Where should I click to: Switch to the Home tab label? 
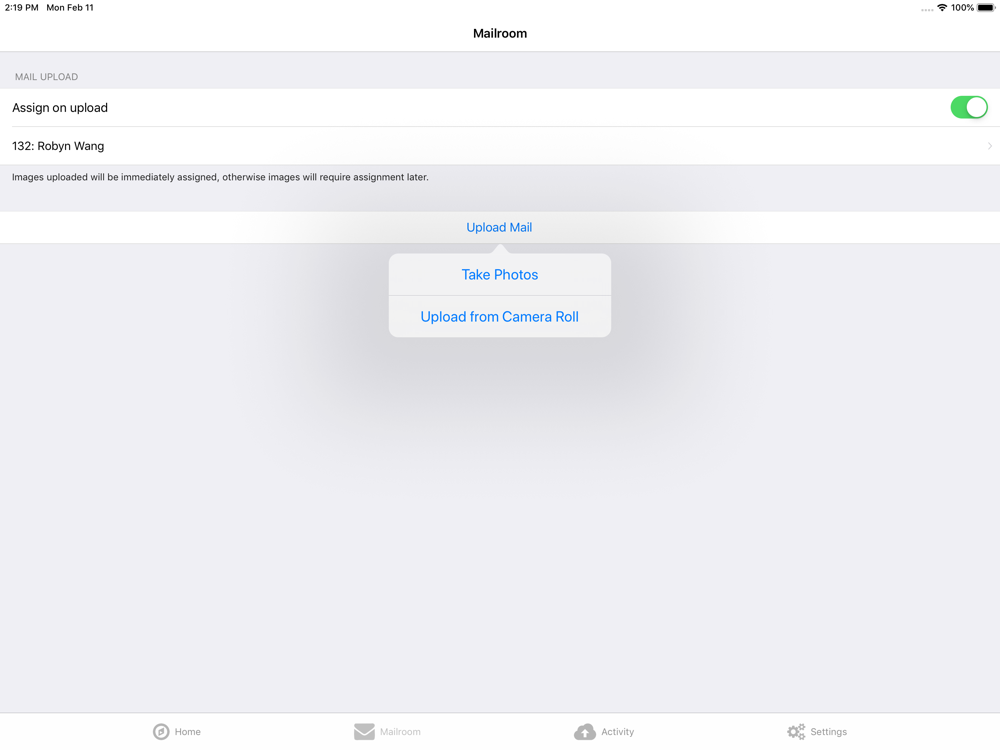(x=188, y=732)
